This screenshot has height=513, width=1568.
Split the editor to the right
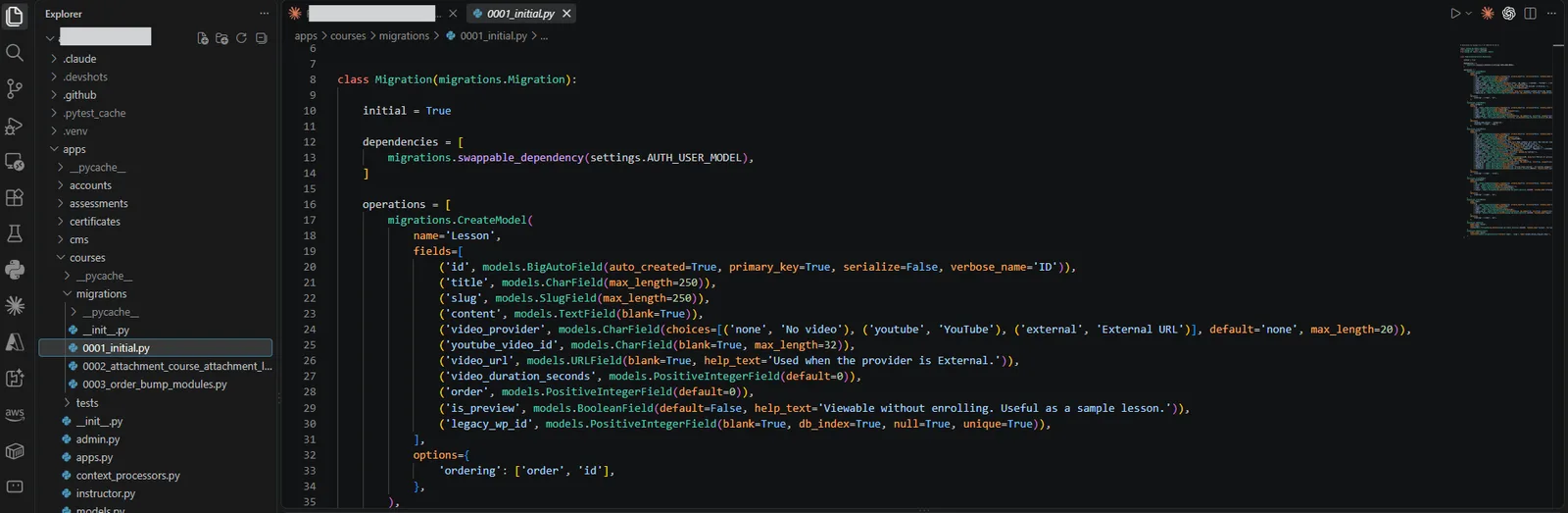1531,14
